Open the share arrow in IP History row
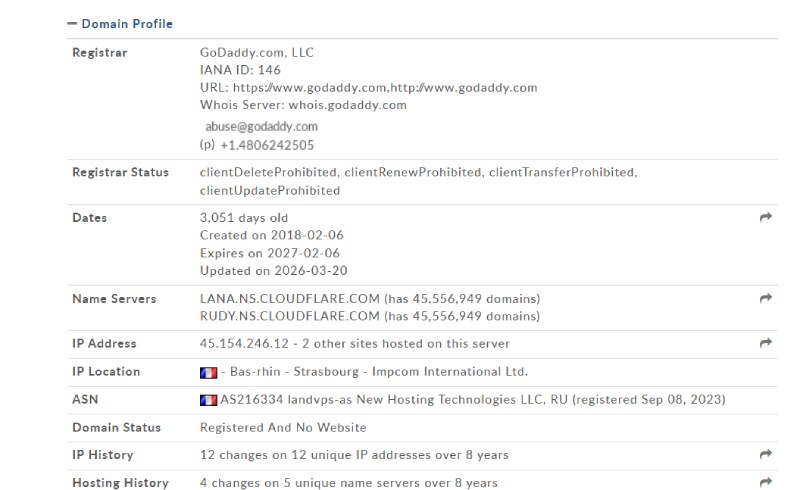800x490 pixels. click(x=765, y=454)
